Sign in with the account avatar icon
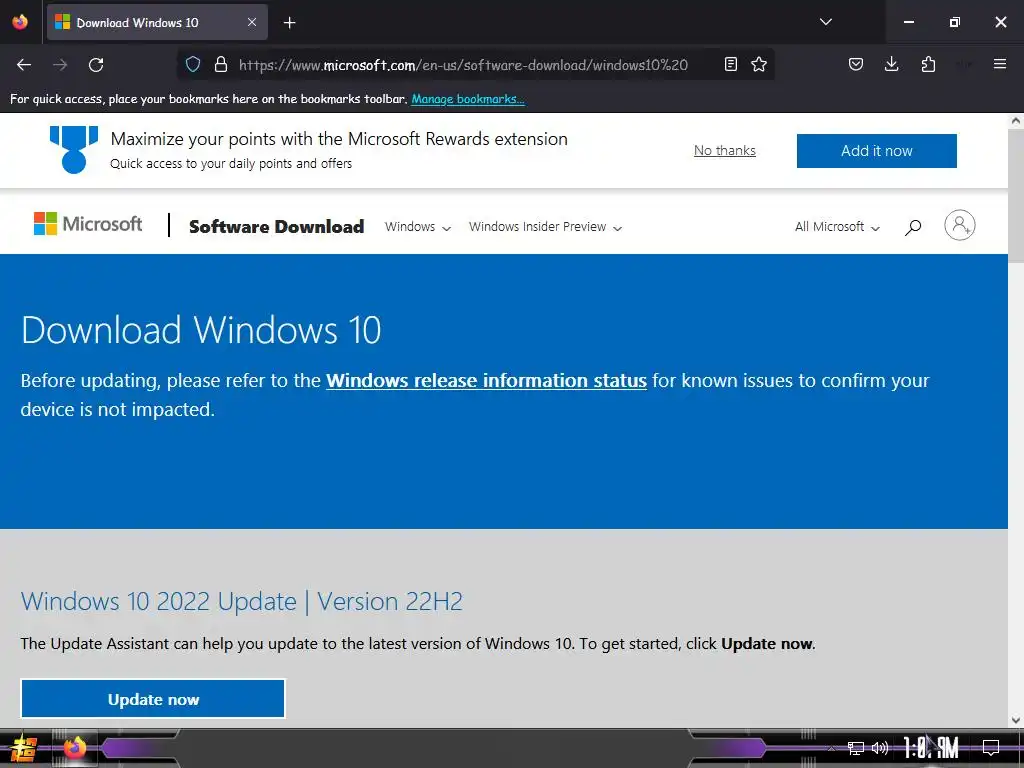 tap(959, 225)
